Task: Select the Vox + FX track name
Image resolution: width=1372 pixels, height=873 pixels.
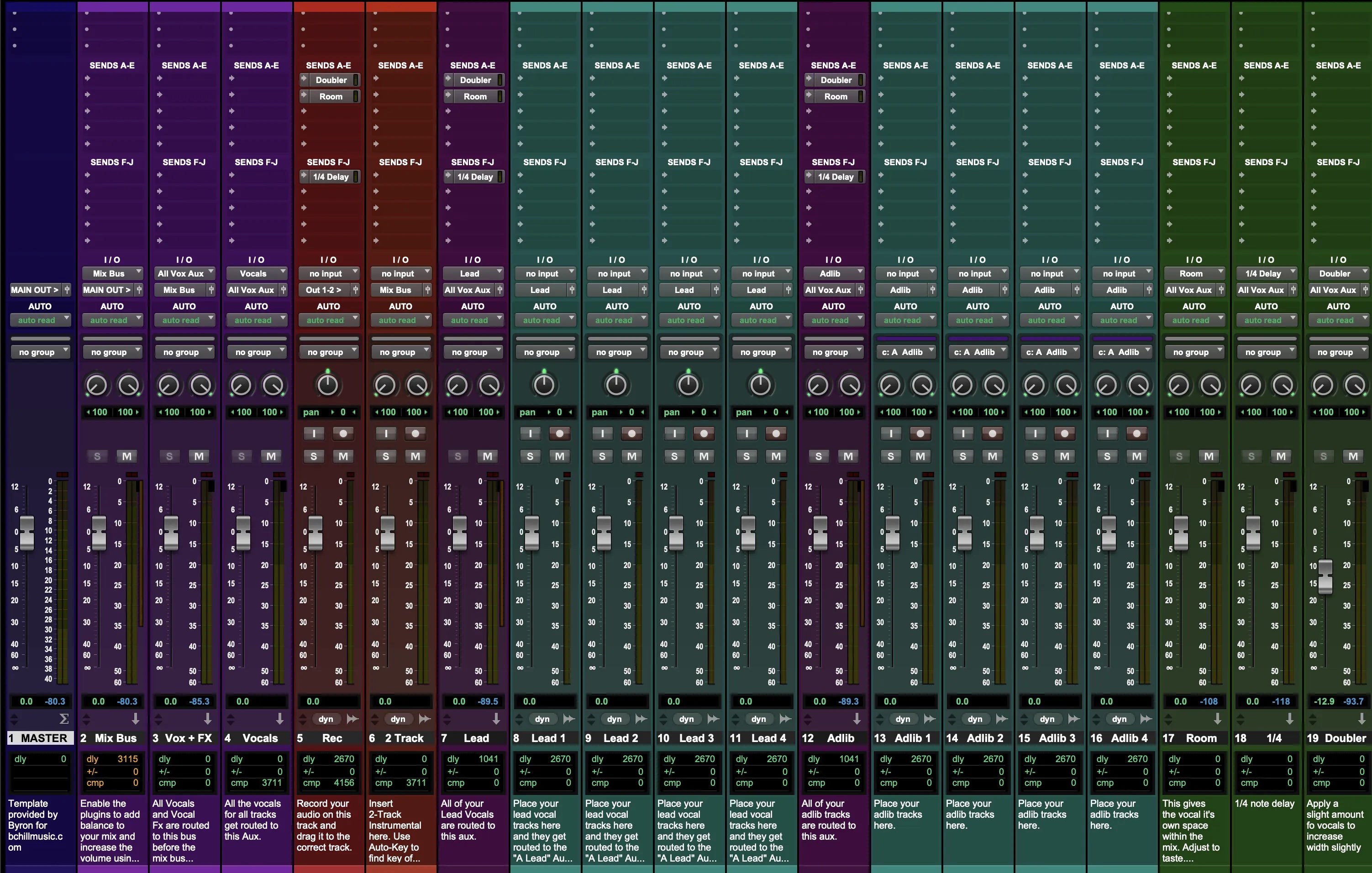Action: pyautogui.click(x=184, y=738)
